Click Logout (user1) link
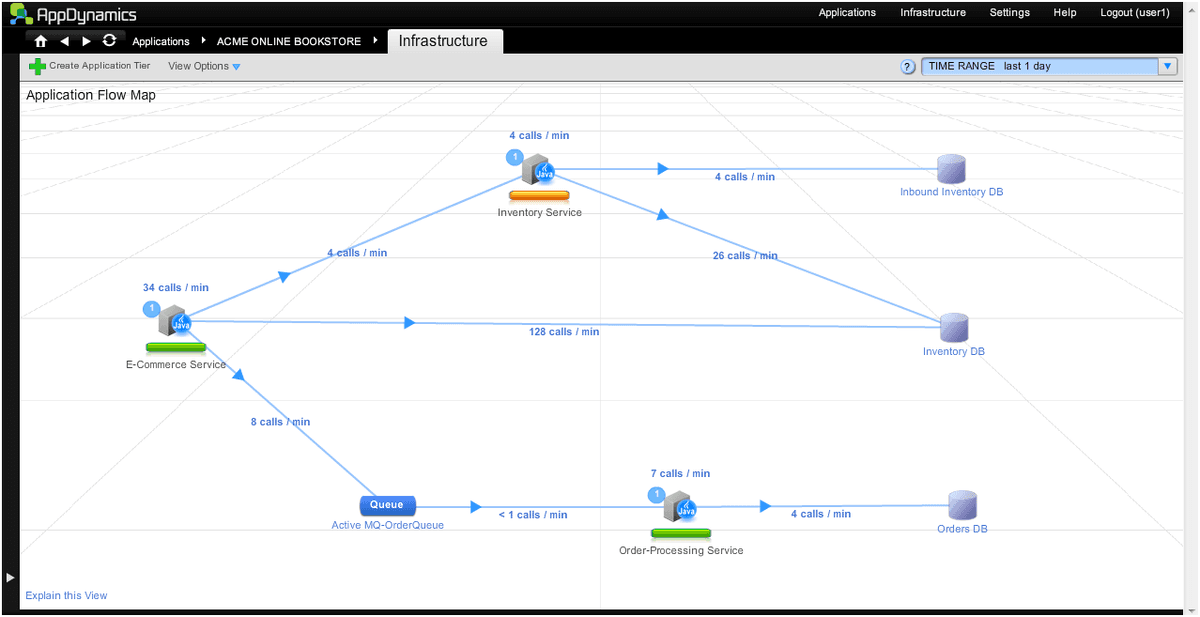 tap(1134, 13)
